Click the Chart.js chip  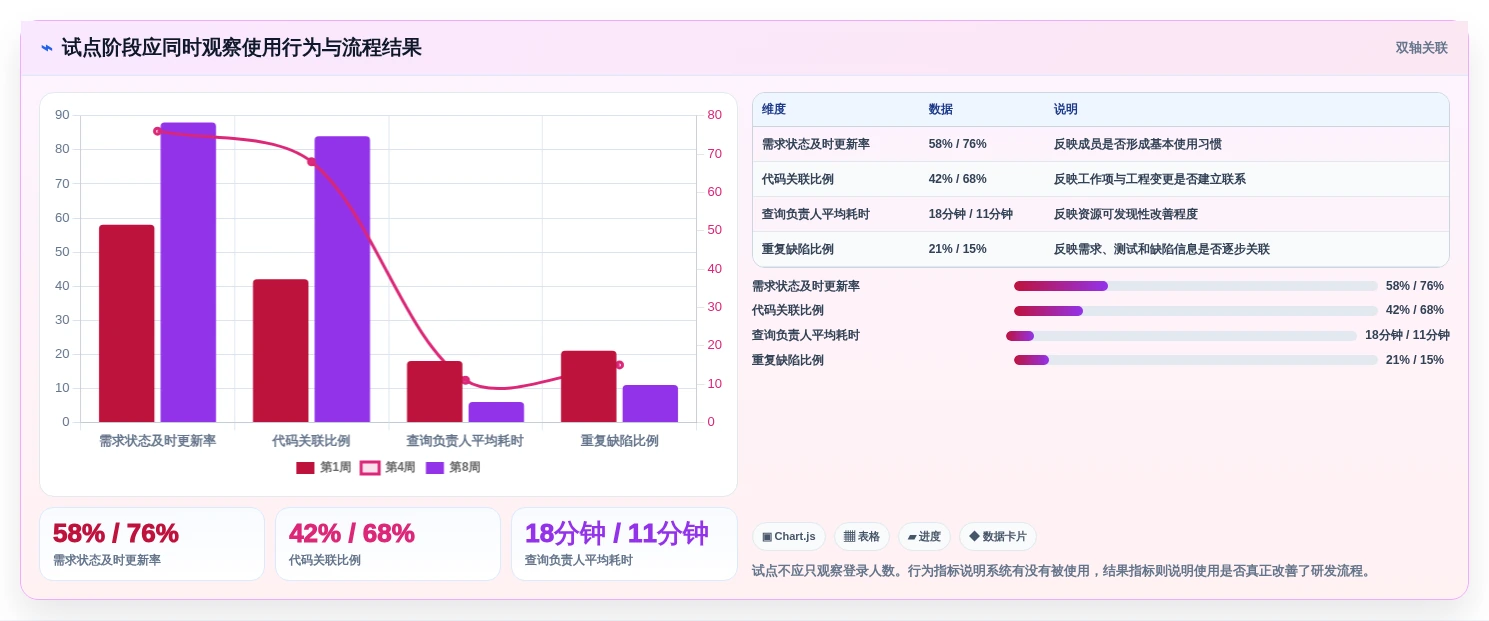click(x=789, y=536)
